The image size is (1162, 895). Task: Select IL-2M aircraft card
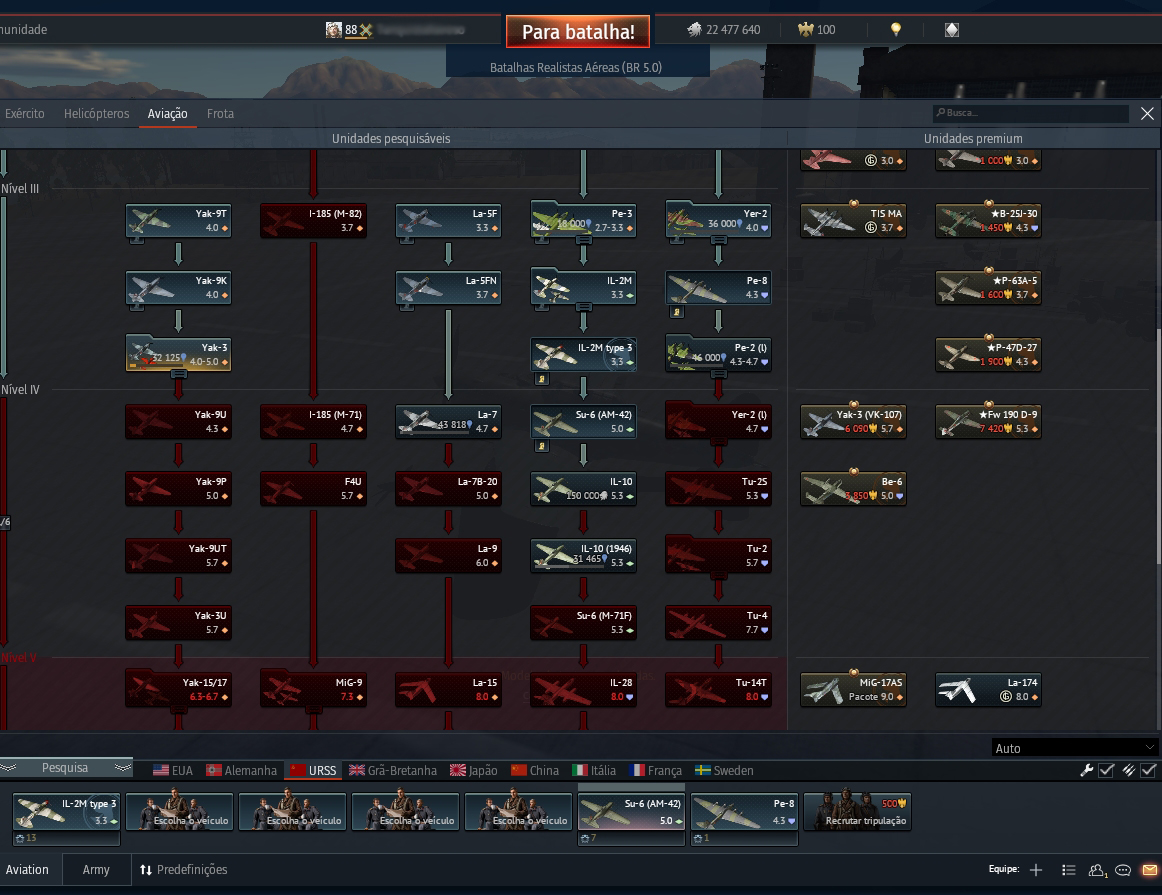(x=583, y=287)
